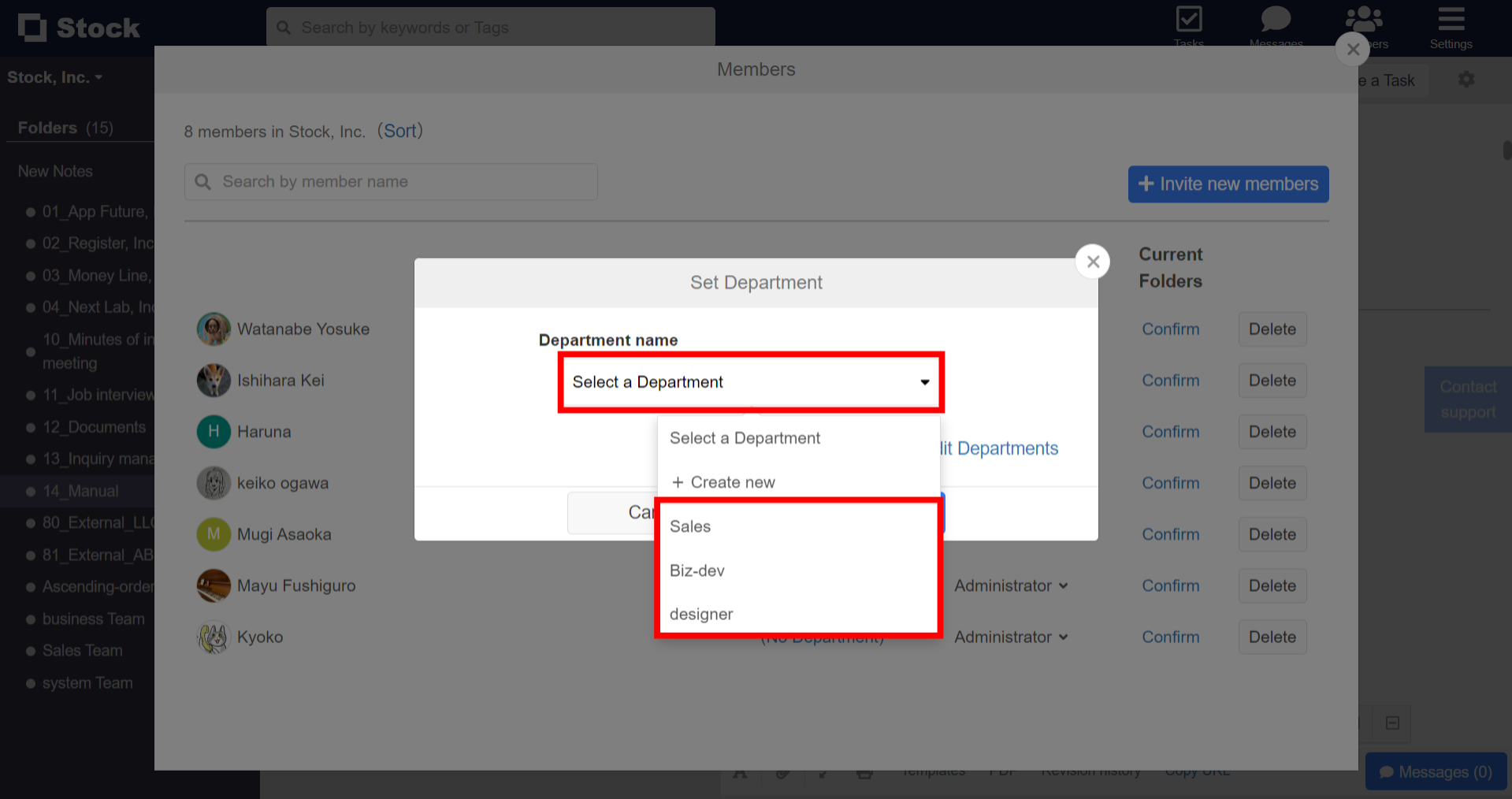The image size is (1512, 799).
Task: Click the Sort link next to member count
Action: [x=400, y=131]
